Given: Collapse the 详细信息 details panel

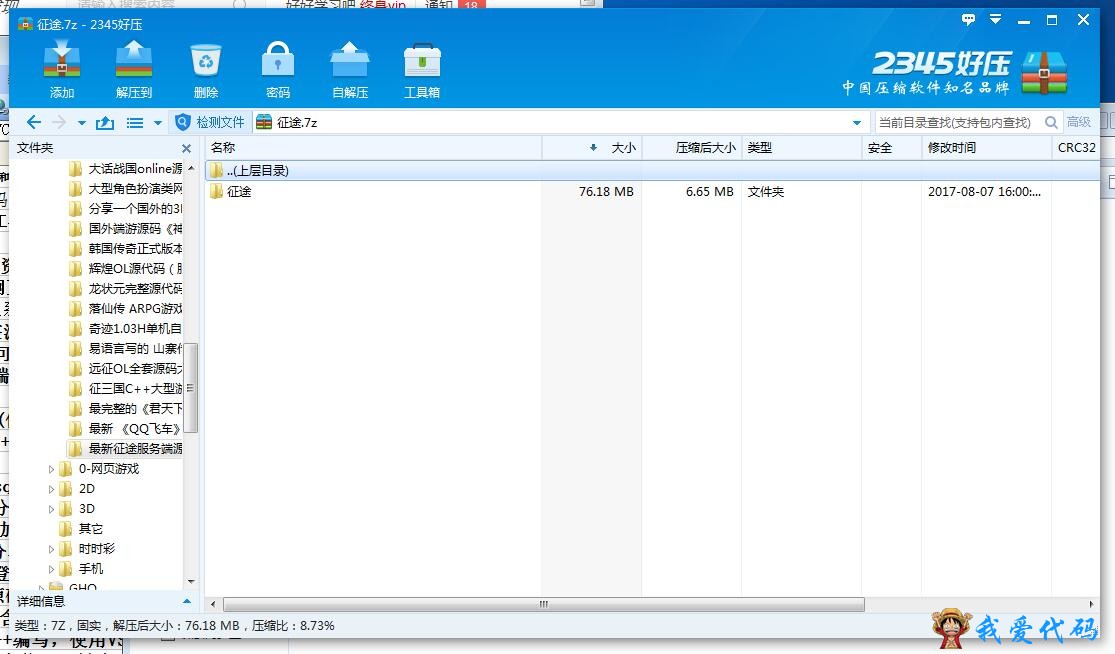Looking at the screenshot, I should pyautogui.click(x=186, y=601).
